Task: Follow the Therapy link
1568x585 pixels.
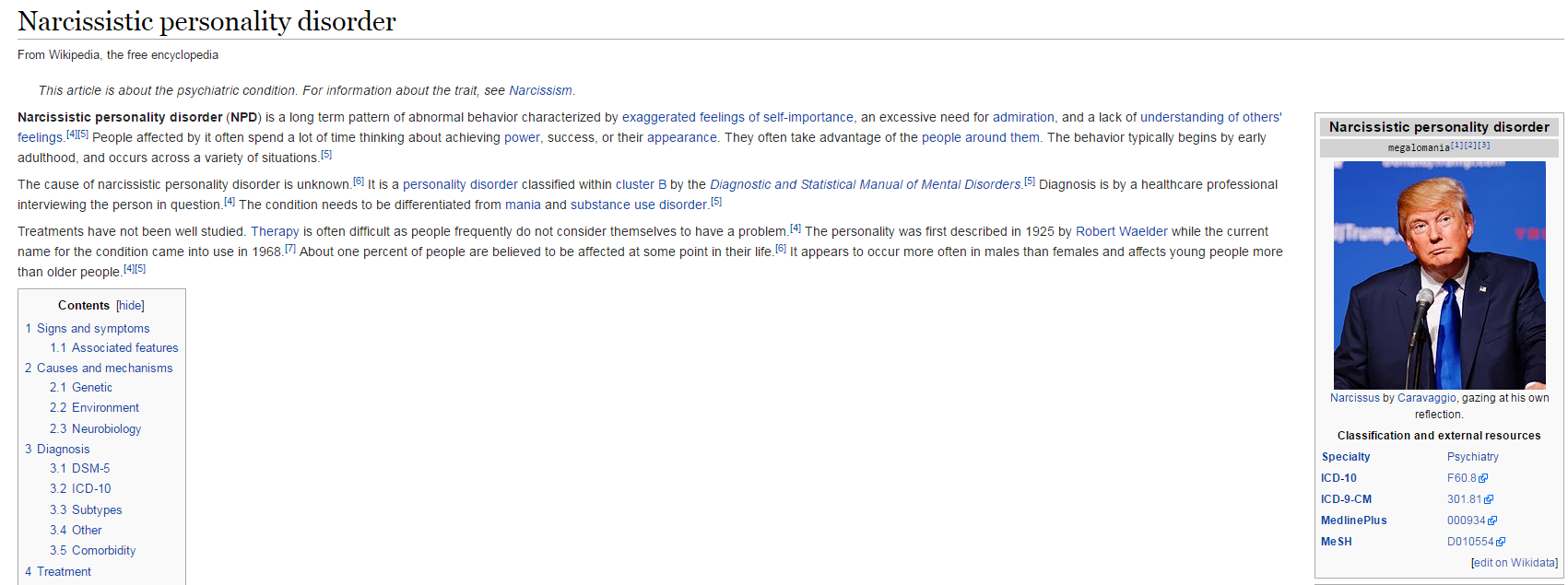Action: click(x=275, y=231)
